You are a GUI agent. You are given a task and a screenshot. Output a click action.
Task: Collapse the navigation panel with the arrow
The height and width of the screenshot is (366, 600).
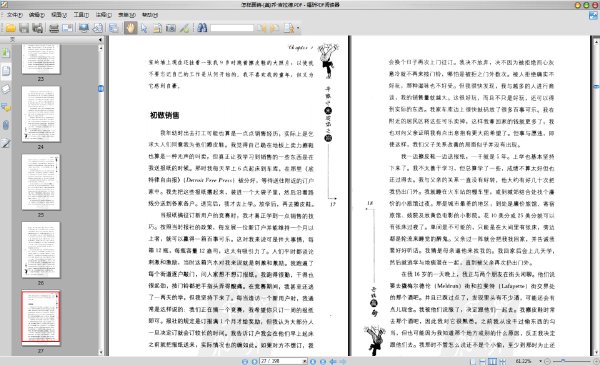[100, 39]
